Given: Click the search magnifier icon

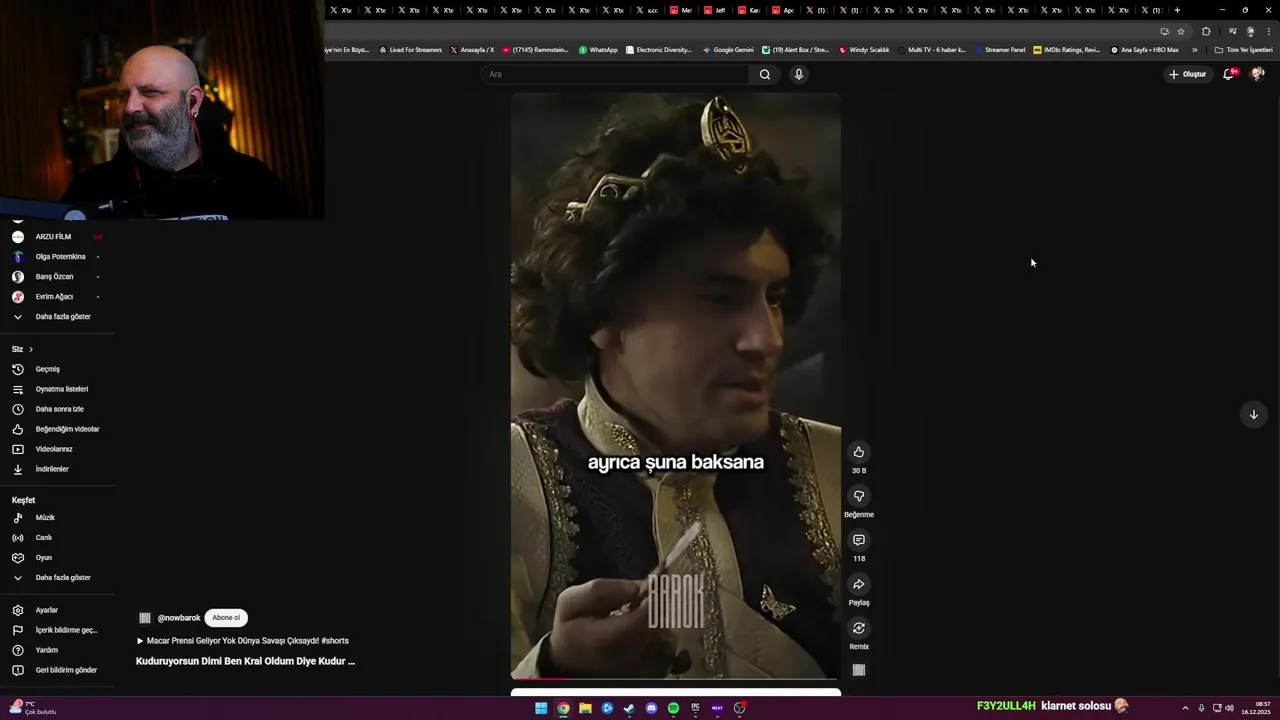Looking at the screenshot, I should [765, 74].
